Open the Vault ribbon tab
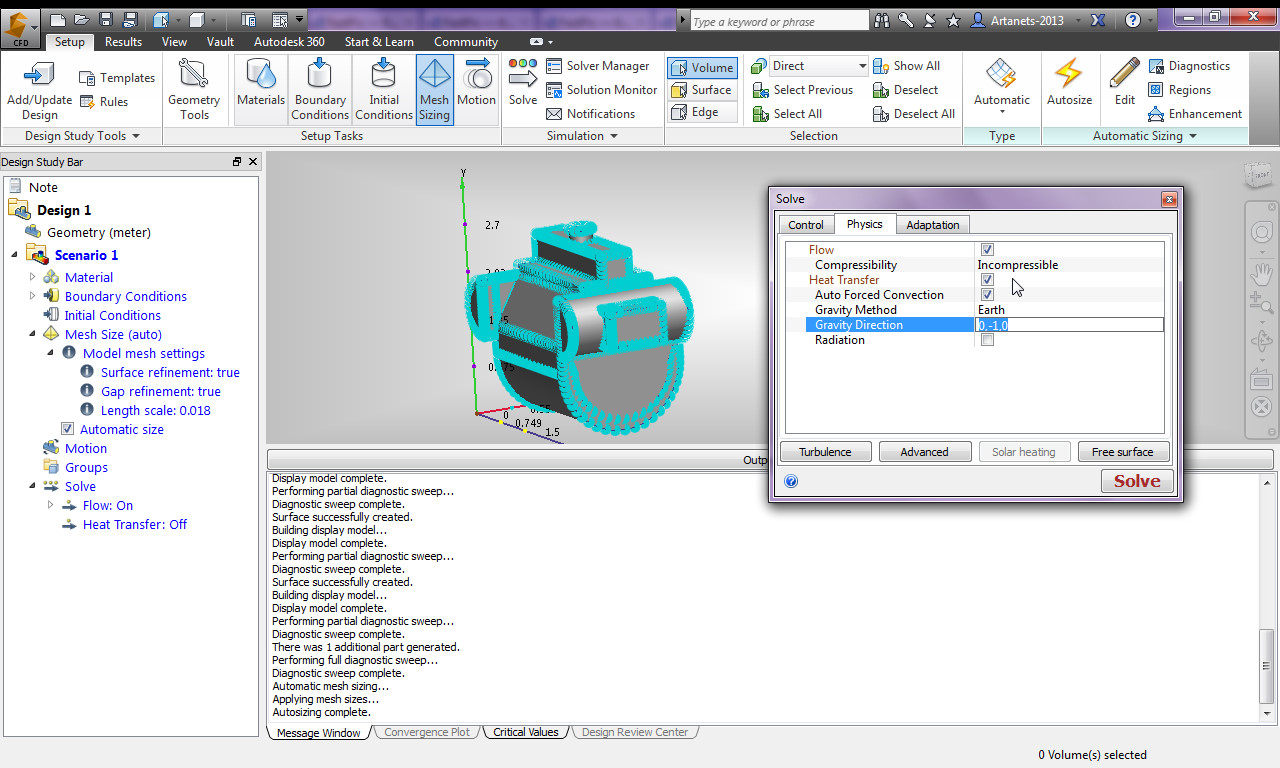Screen dimensions: 1280x768 (220, 42)
